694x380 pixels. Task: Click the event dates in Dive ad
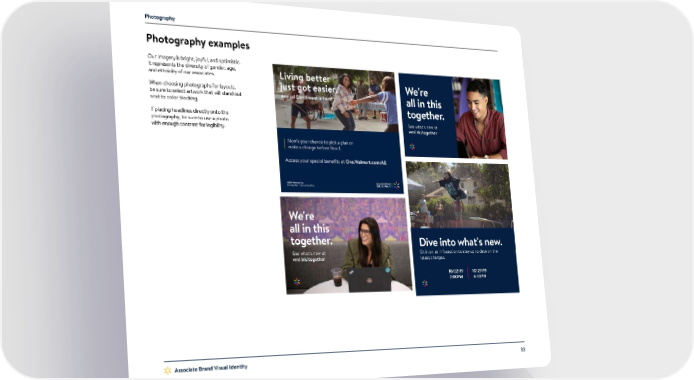(467, 273)
